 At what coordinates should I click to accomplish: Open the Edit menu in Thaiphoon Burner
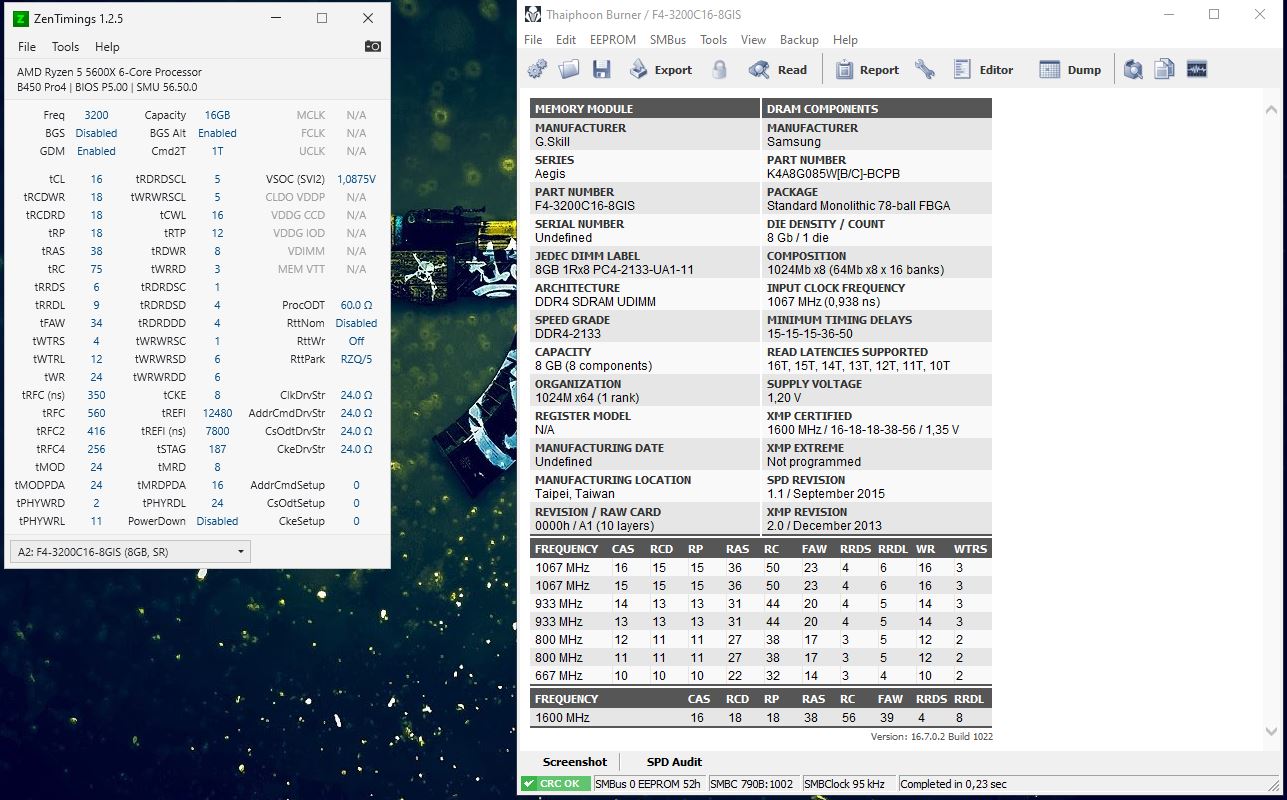(x=566, y=40)
